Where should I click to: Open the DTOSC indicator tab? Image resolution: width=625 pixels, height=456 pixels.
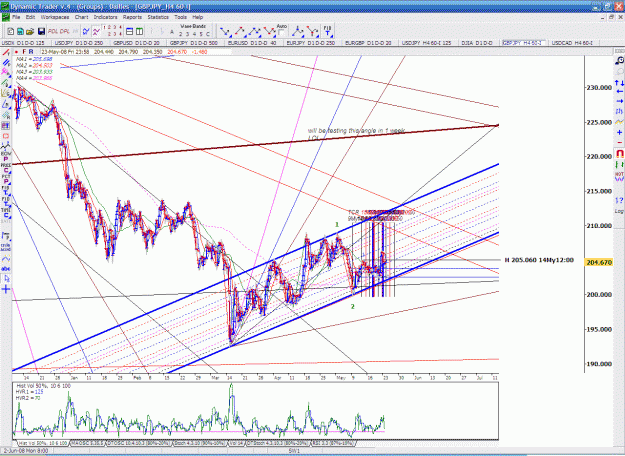(x=138, y=443)
